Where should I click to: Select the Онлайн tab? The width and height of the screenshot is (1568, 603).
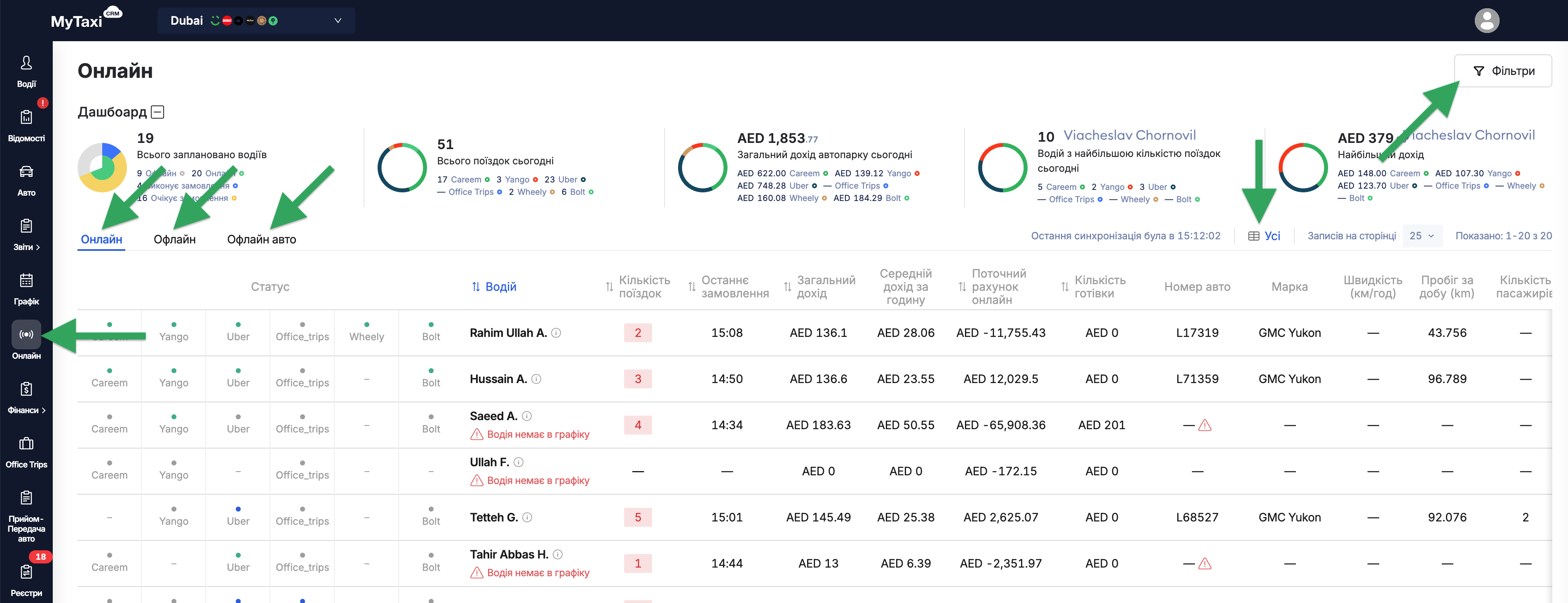click(x=102, y=239)
